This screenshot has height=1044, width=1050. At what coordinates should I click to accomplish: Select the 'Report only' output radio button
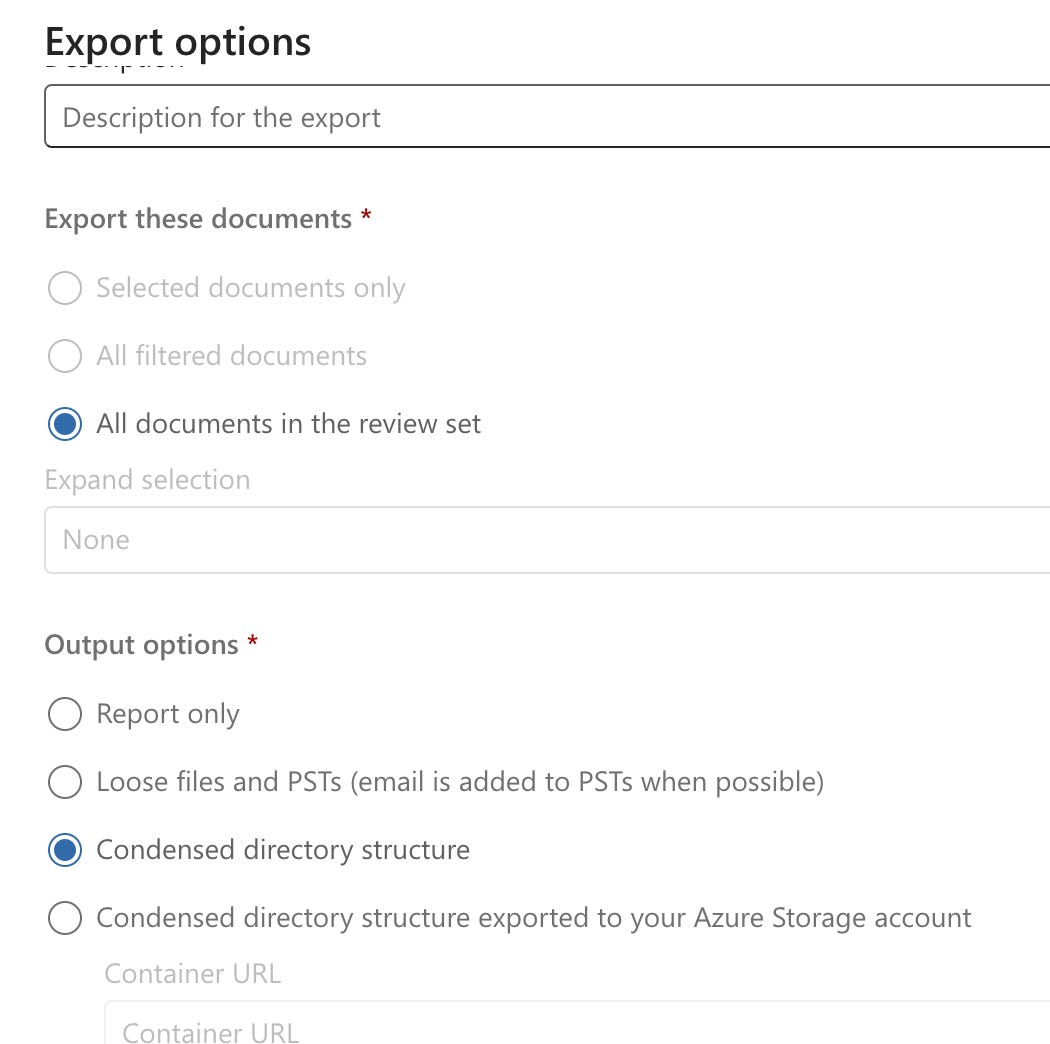click(x=65, y=714)
